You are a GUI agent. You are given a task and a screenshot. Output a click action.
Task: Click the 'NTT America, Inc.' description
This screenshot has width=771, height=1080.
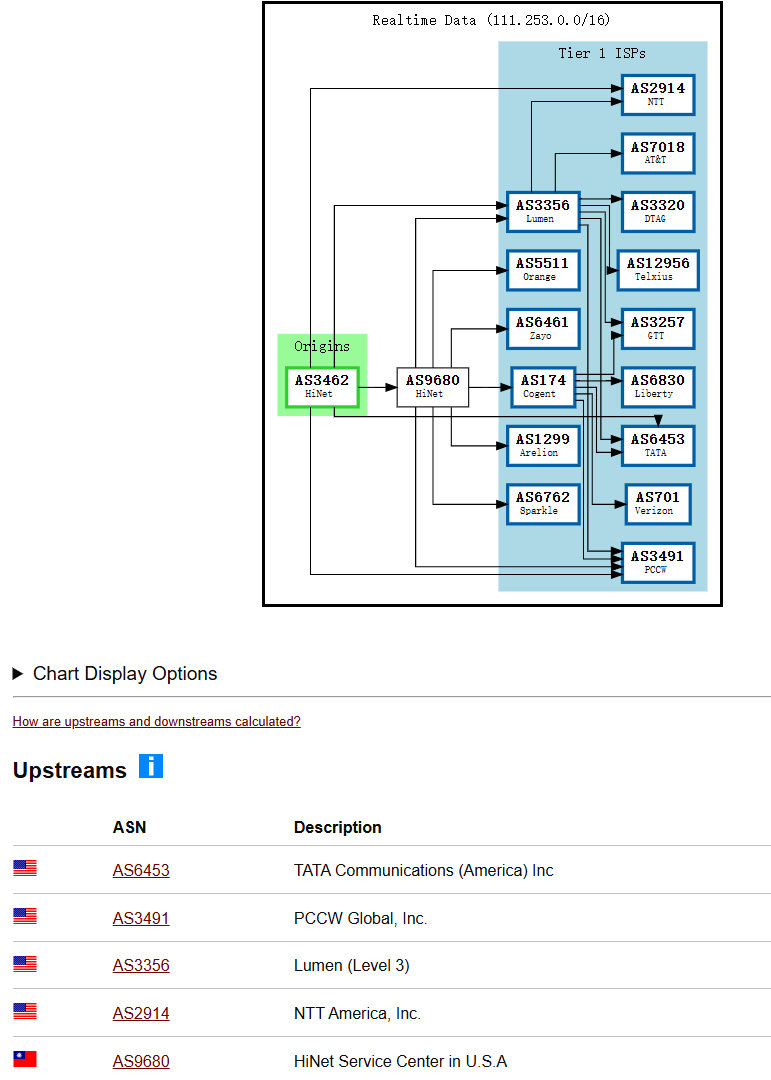tap(357, 1013)
